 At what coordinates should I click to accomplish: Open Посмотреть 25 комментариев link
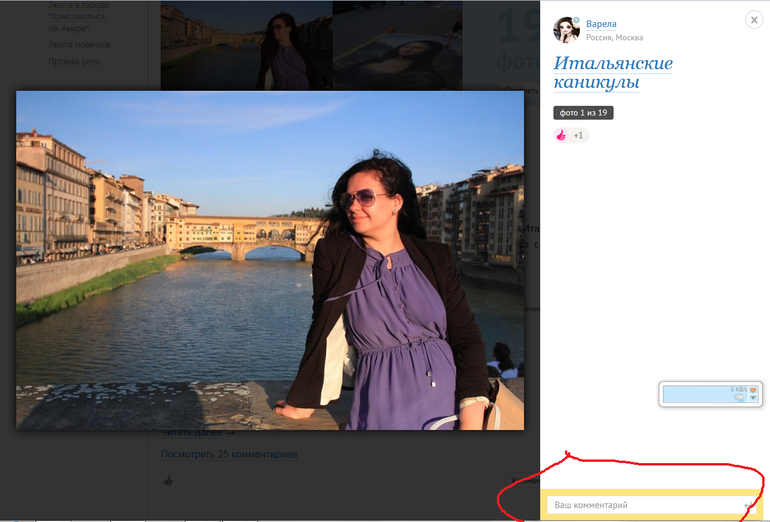point(229,454)
